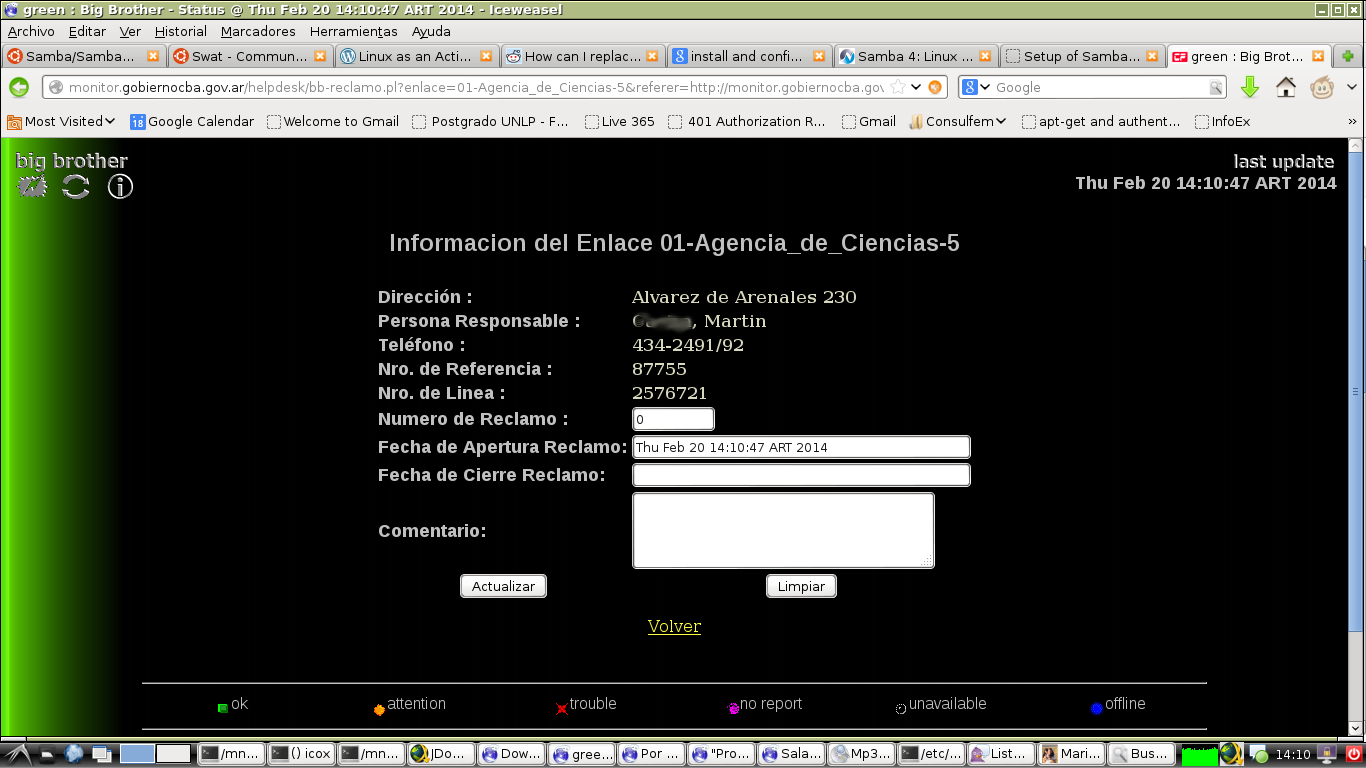Open the apt-get and authent bookmark
The width and height of the screenshot is (1366, 768).
click(x=1101, y=122)
